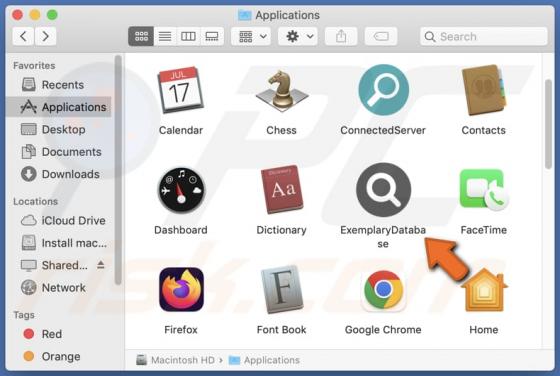This screenshot has height=376, width=560.
Task: Select the Dashboard app icon
Action: (x=181, y=190)
